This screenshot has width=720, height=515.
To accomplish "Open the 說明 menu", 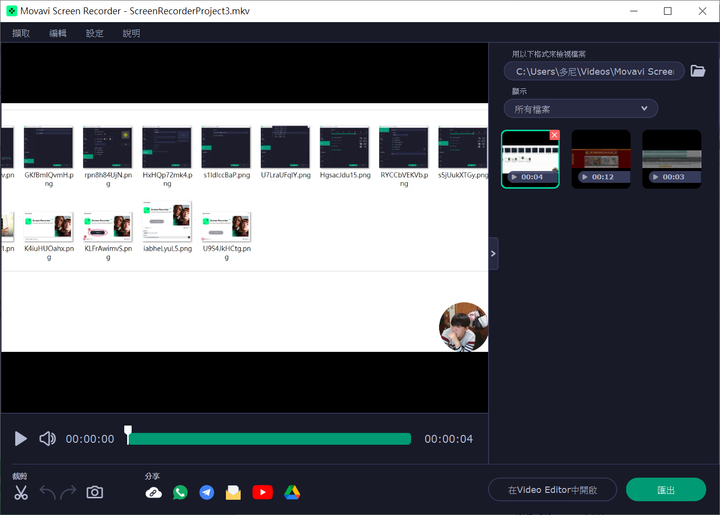I will point(131,33).
